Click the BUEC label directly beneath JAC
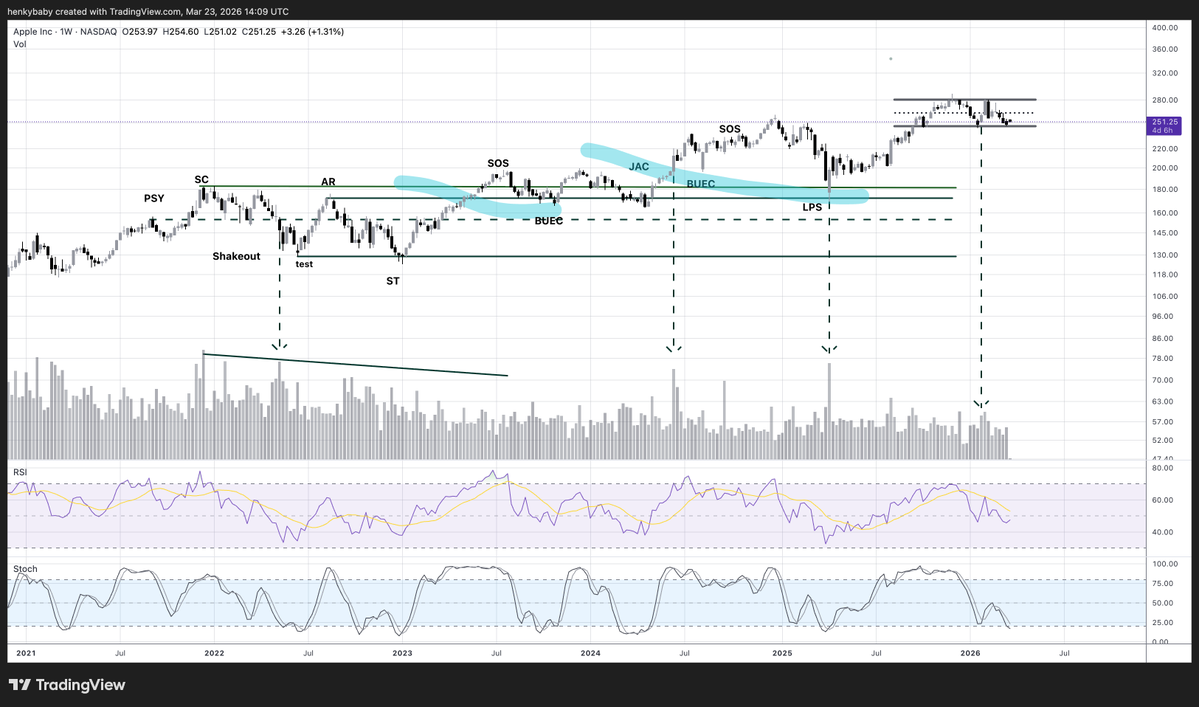 [x=700, y=184]
